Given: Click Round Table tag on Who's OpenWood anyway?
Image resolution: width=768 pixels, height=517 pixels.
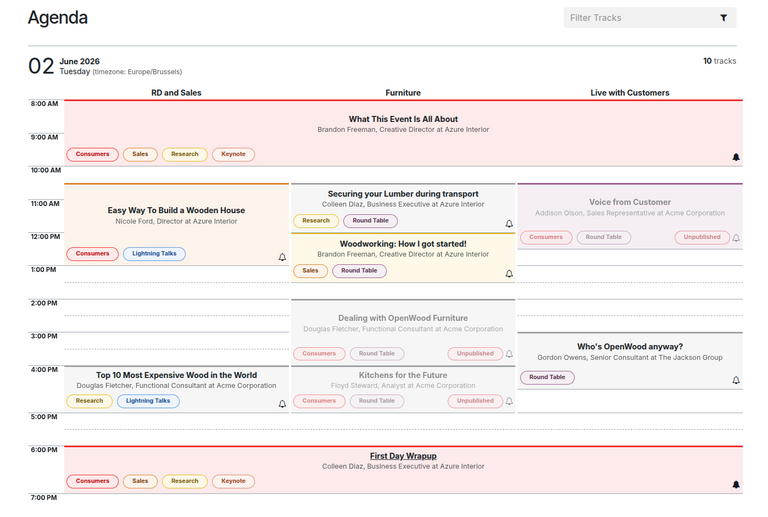Looking at the screenshot, I should [x=547, y=377].
